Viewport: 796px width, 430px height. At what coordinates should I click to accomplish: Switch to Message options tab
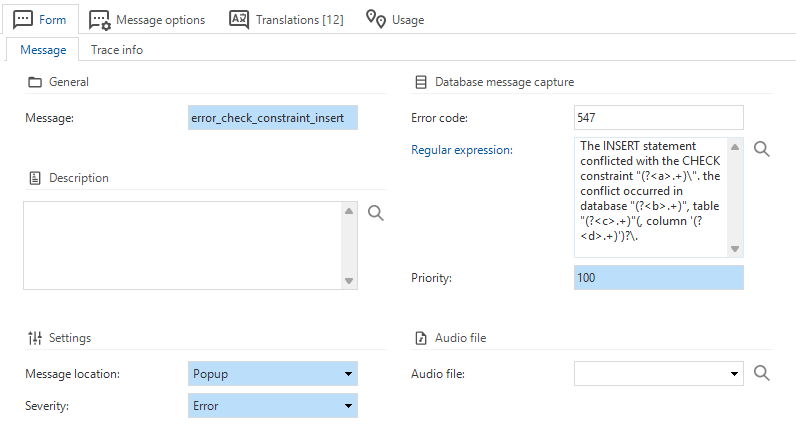point(148,19)
